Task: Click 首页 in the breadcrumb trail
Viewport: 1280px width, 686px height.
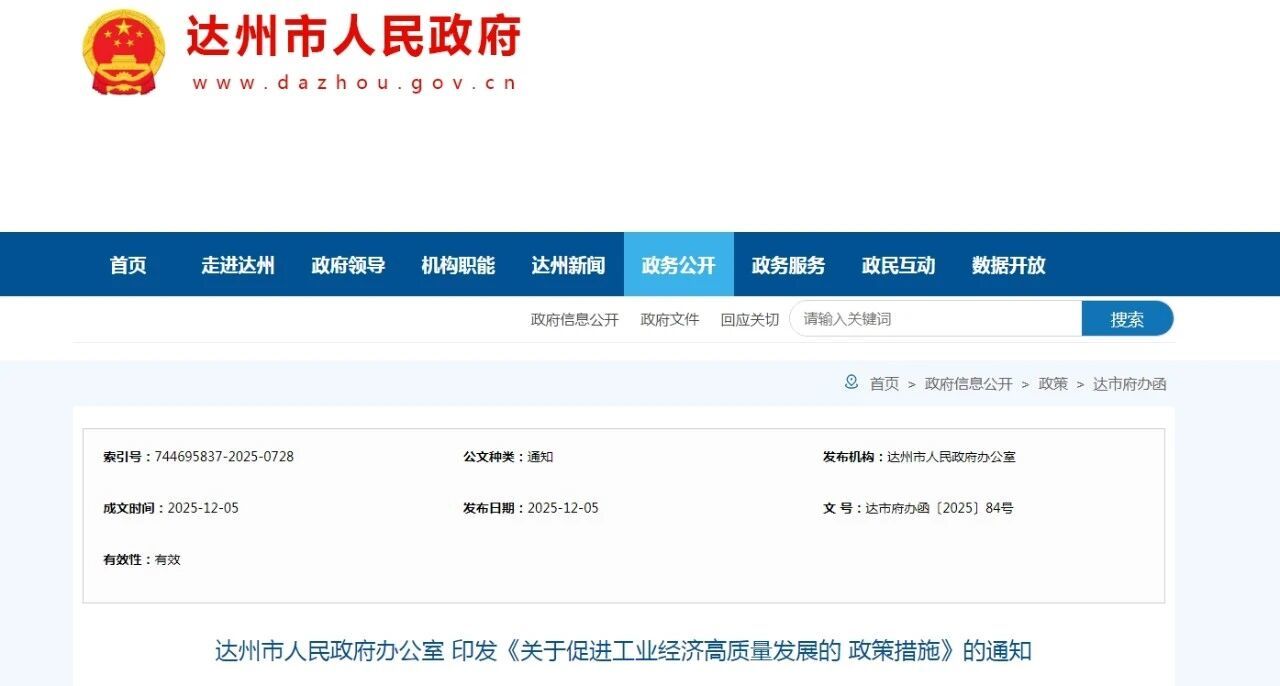Action: tap(884, 384)
